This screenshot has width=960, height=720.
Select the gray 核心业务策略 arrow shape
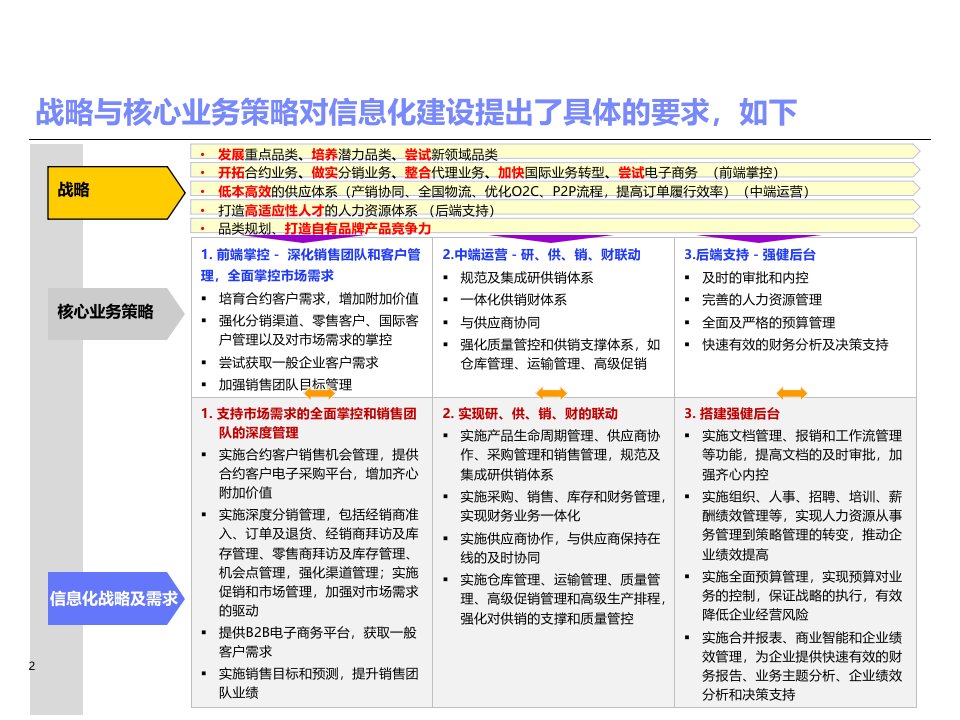click(116, 313)
